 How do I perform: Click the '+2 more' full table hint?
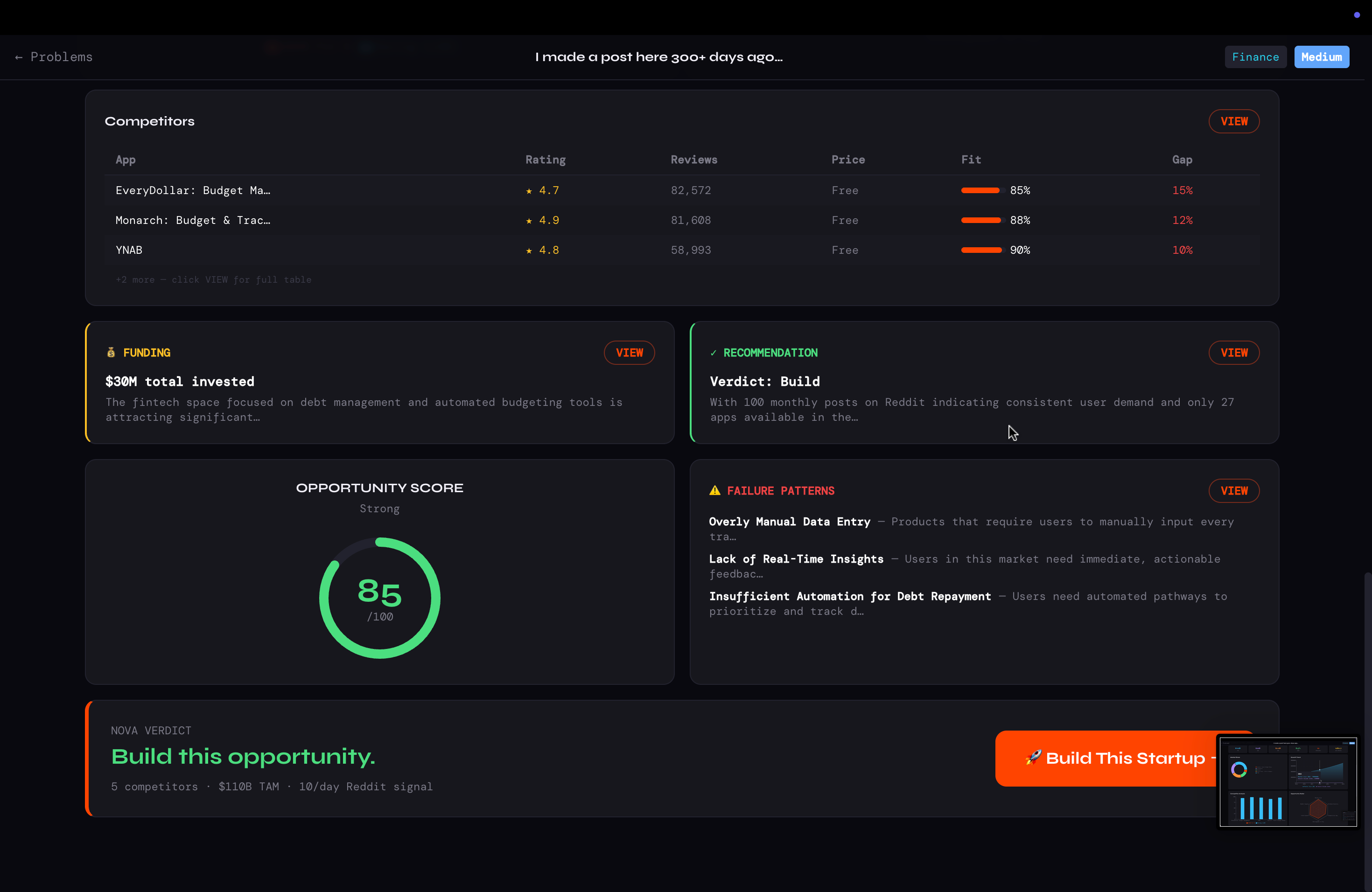[x=213, y=279]
